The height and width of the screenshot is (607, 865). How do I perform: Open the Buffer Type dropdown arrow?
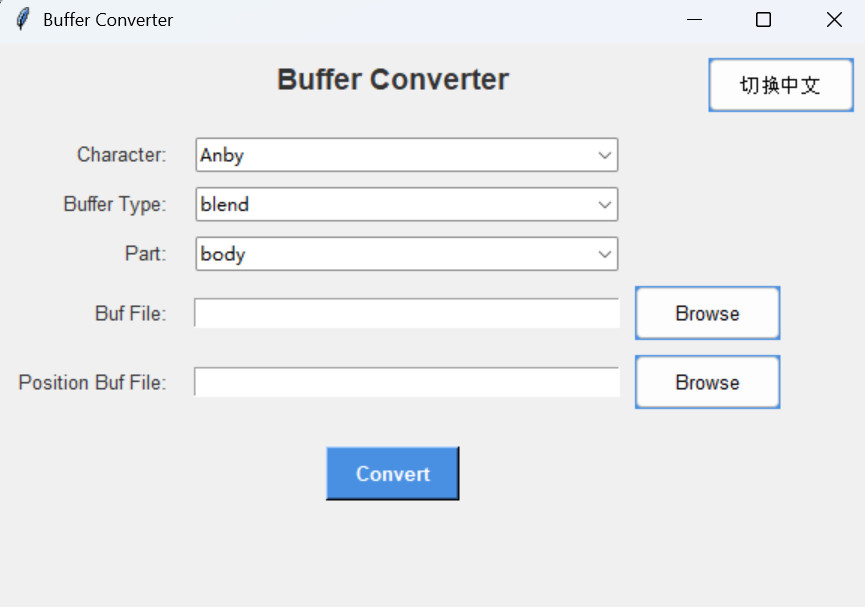(x=604, y=204)
